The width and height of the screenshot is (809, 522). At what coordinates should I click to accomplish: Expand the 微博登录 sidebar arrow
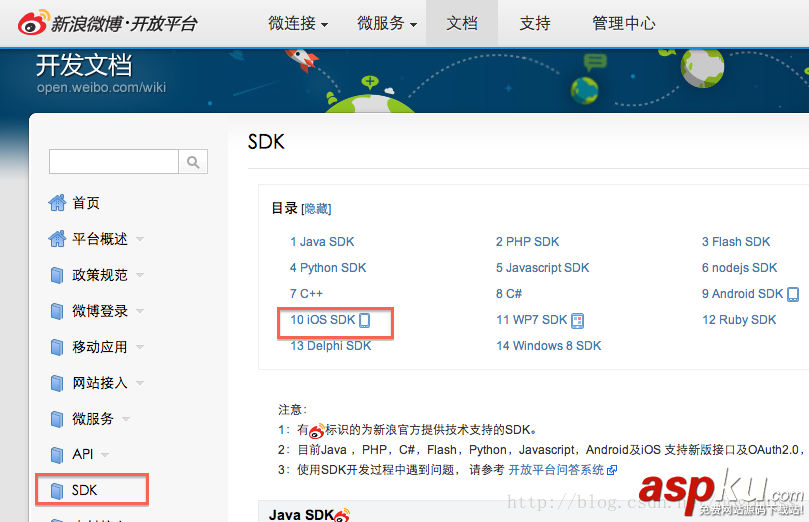(x=140, y=312)
